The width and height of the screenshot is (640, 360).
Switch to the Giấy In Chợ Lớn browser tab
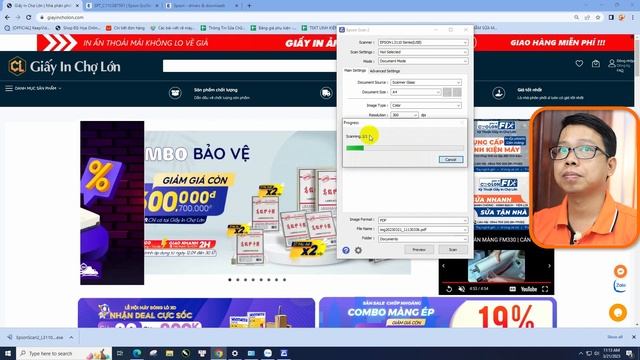[x=41, y=6]
